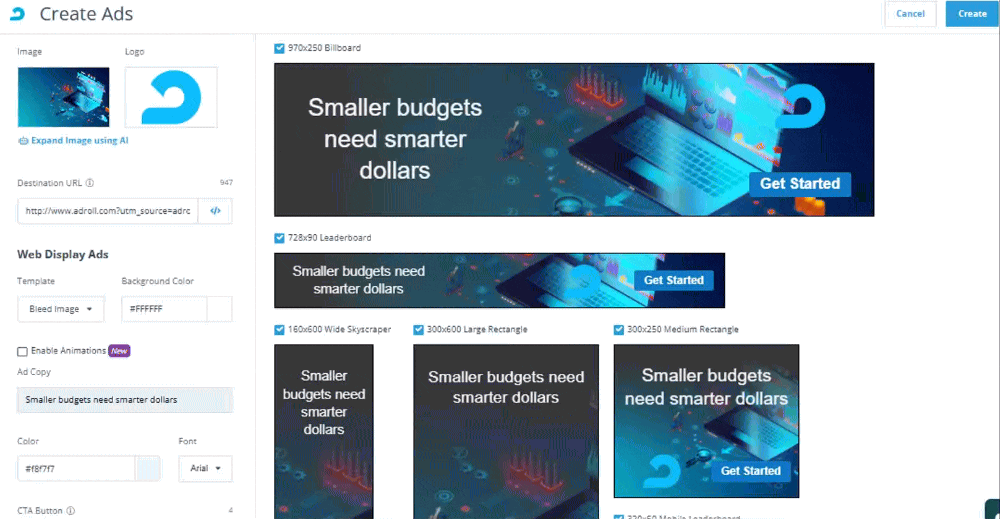
Task: Click the Ad Copy text field
Action: 125,400
